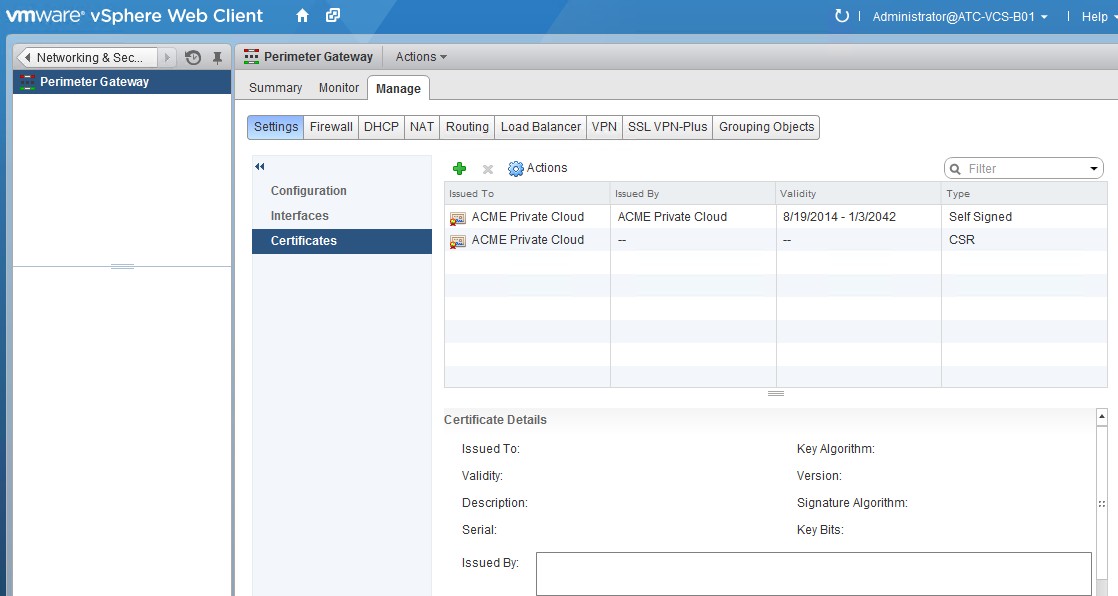The width and height of the screenshot is (1118, 596).
Task: Click the delete certificate X icon
Action: click(488, 169)
